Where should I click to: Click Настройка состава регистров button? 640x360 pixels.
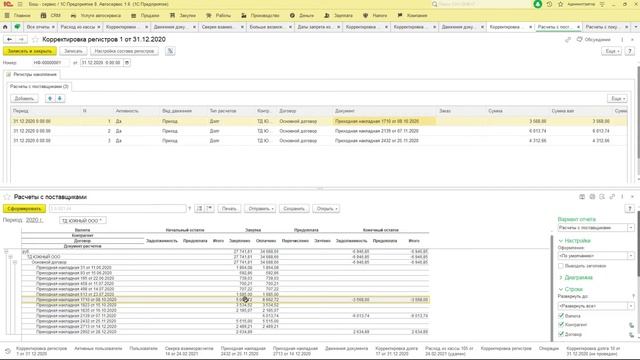[124, 51]
